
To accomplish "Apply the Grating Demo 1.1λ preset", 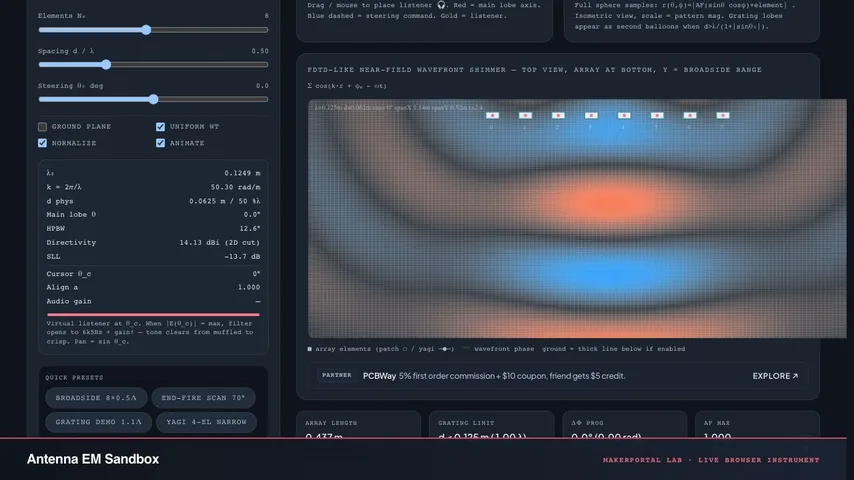I will pos(98,422).
